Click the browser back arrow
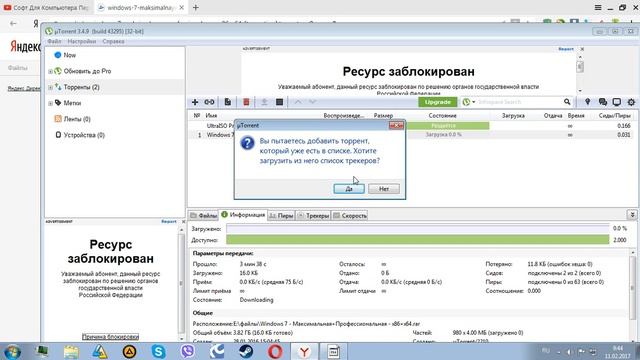The width and height of the screenshot is (640, 360). (x=13, y=23)
